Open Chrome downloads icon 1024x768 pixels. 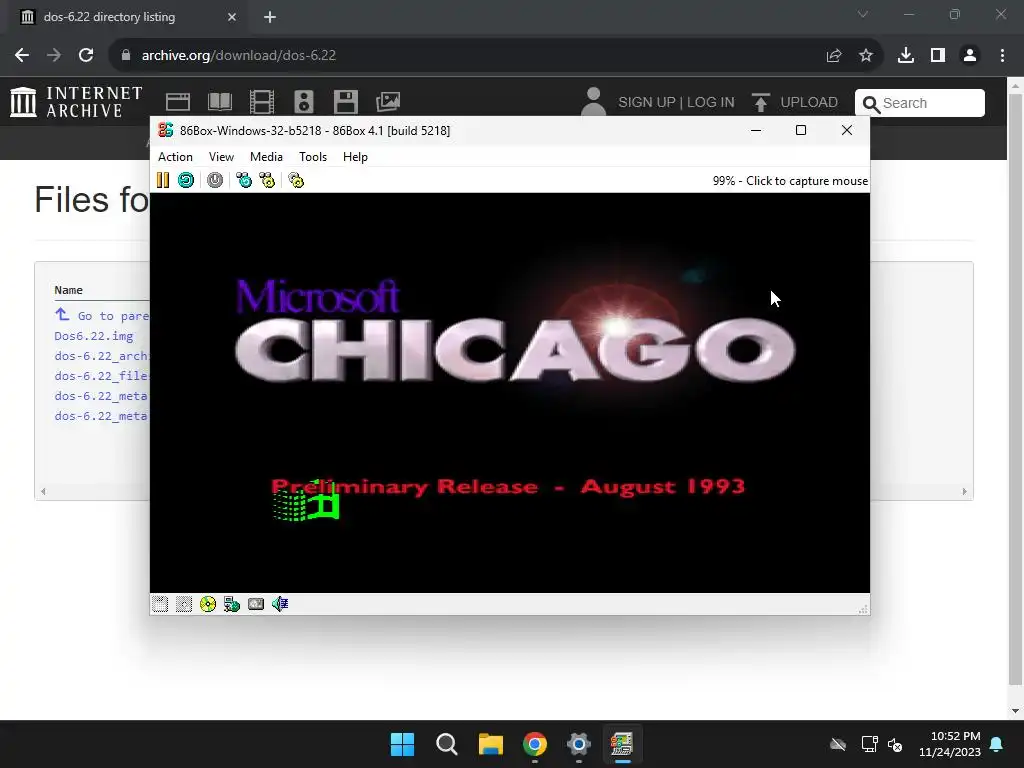pos(906,56)
